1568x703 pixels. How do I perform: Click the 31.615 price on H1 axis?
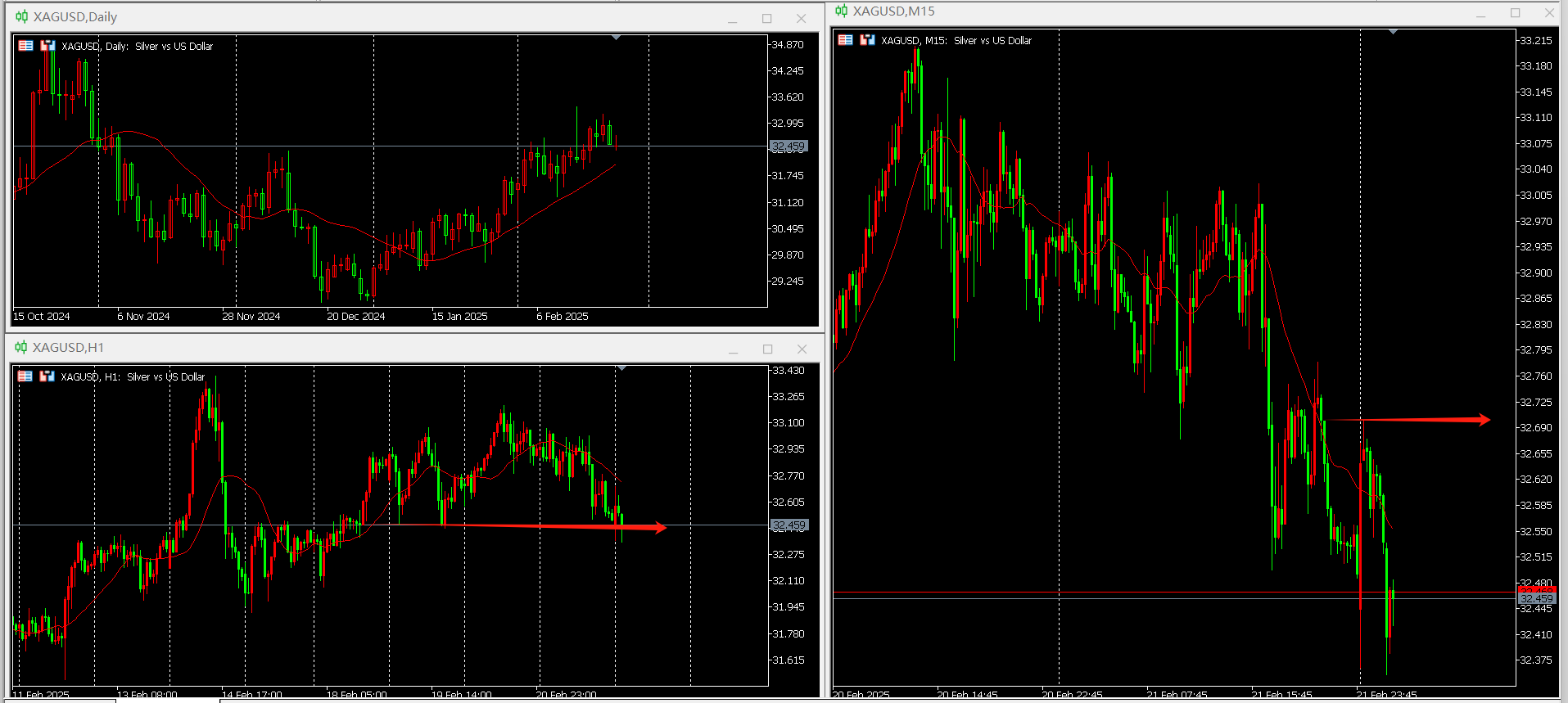click(789, 660)
